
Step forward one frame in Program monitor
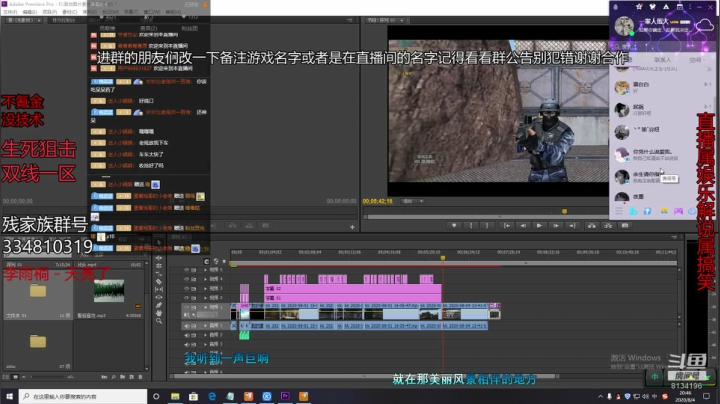click(556, 225)
